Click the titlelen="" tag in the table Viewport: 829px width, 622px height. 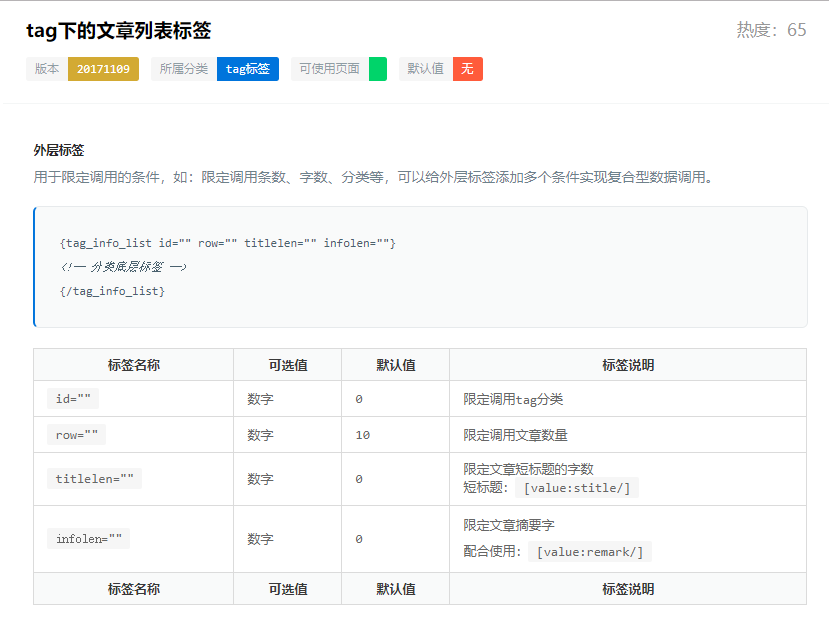pos(94,479)
